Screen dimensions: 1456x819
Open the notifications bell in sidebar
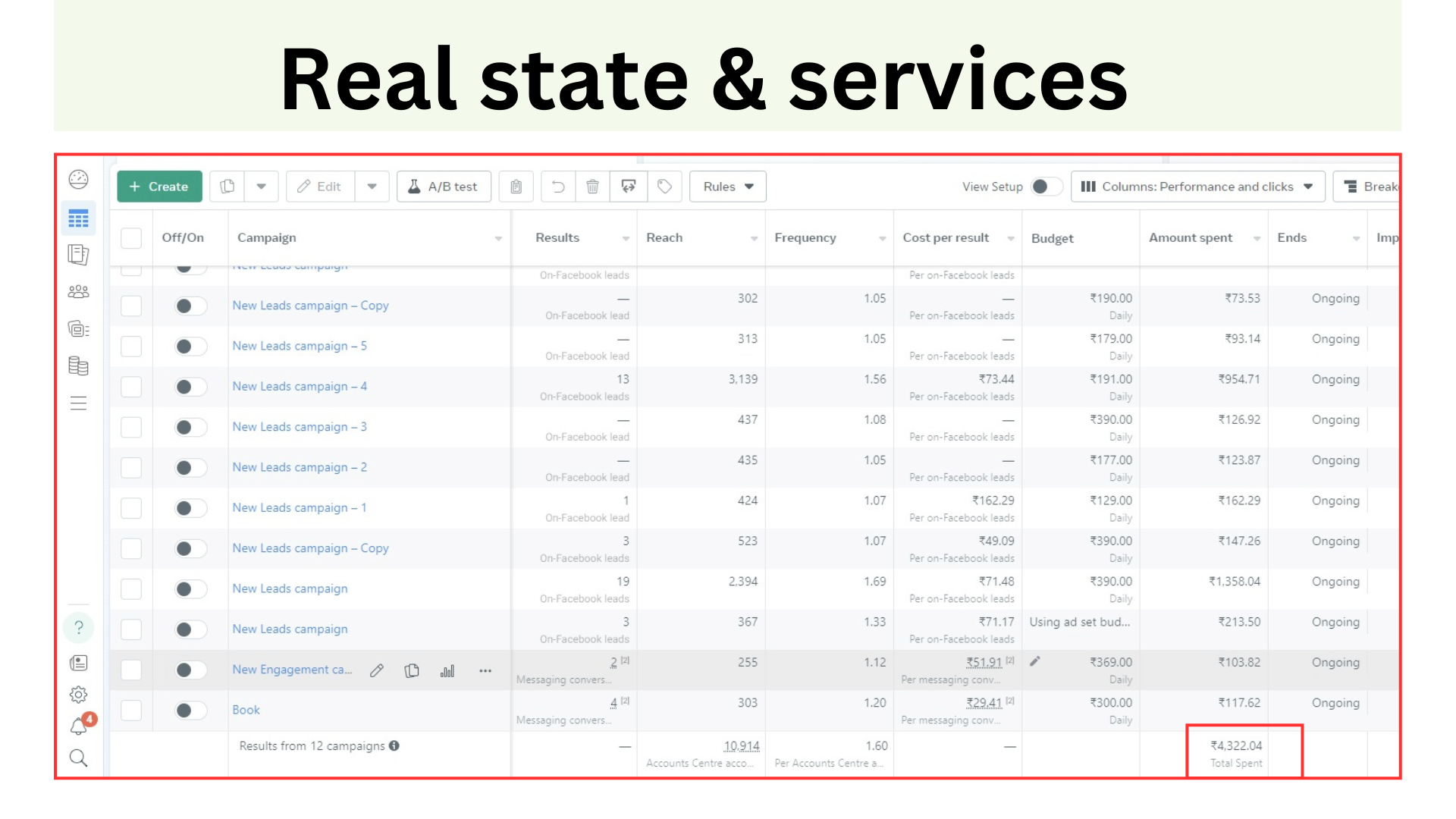79,726
